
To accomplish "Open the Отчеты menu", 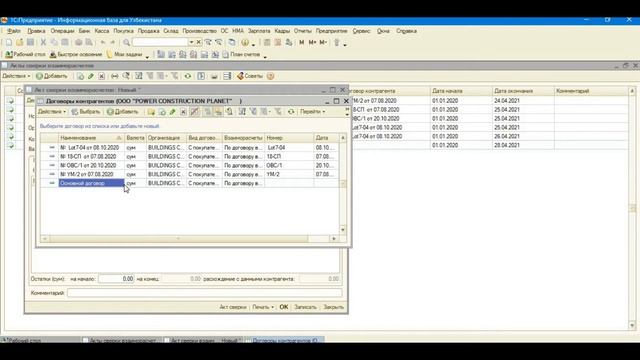I will tap(302, 31).
